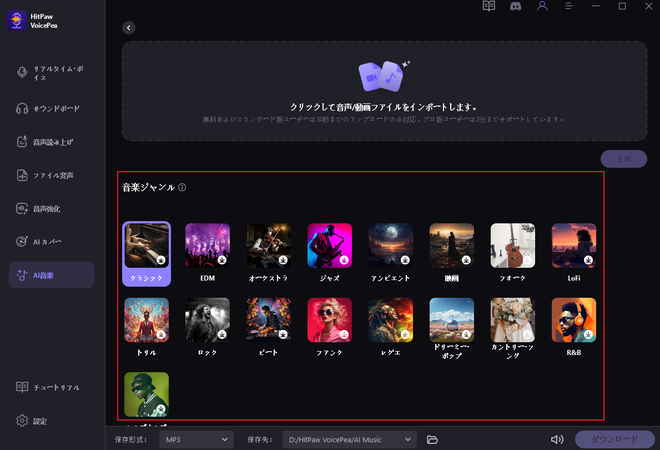Select the ドリーミーポップ genre thumbnail

(452, 320)
